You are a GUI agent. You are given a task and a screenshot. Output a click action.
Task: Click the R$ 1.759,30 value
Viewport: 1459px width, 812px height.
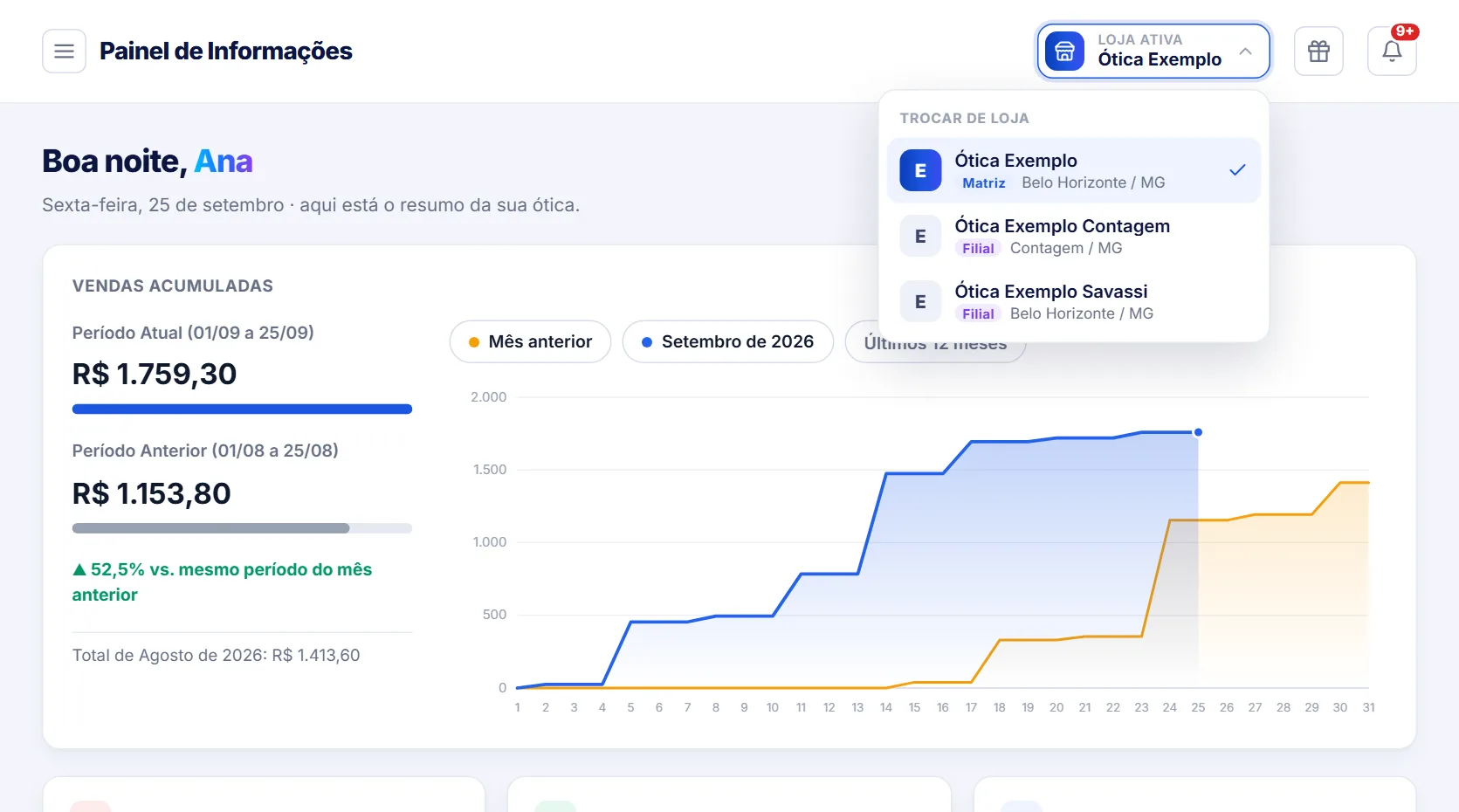[x=155, y=374]
